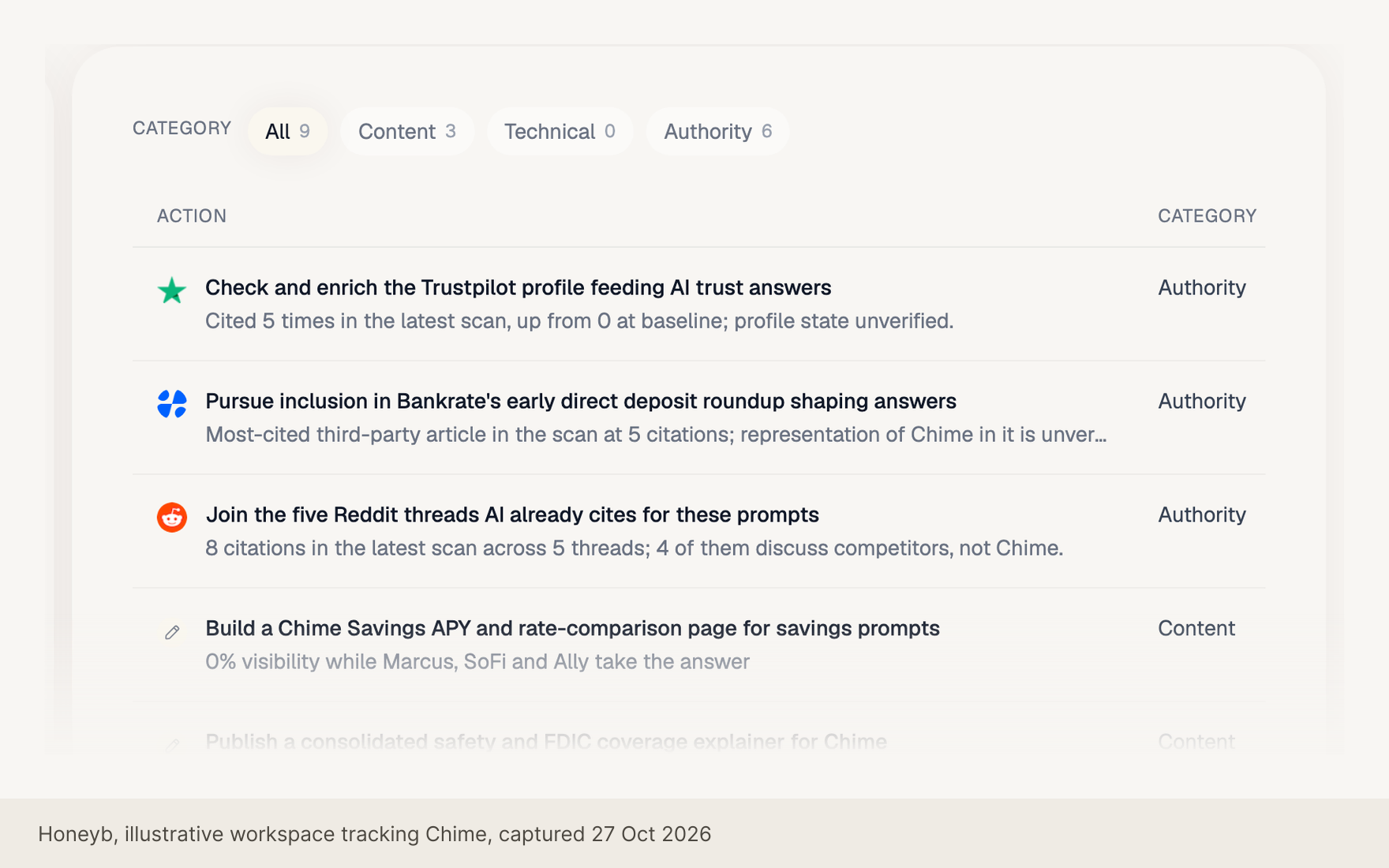The image size is (1389, 868).
Task: Open the Bankrate direct deposit roundup action
Action: [x=581, y=402]
